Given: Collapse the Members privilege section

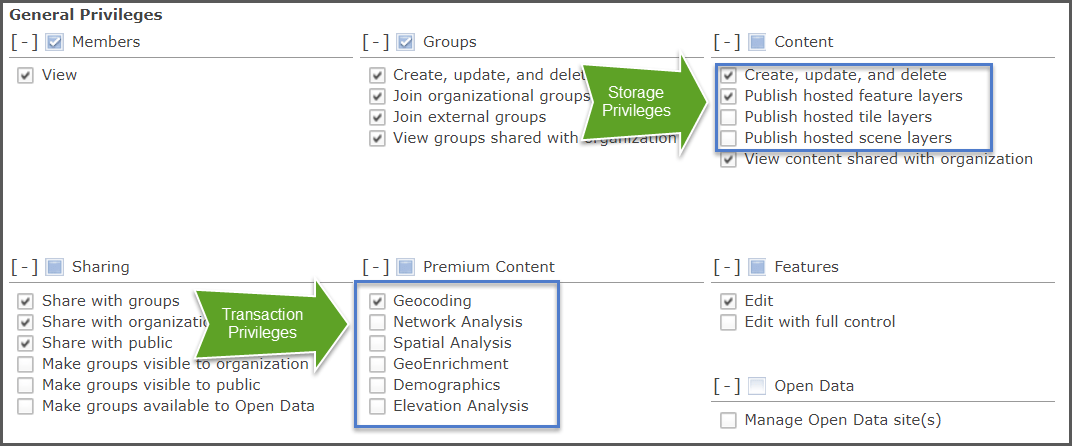Looking at the screenshot, I should 24,42.
